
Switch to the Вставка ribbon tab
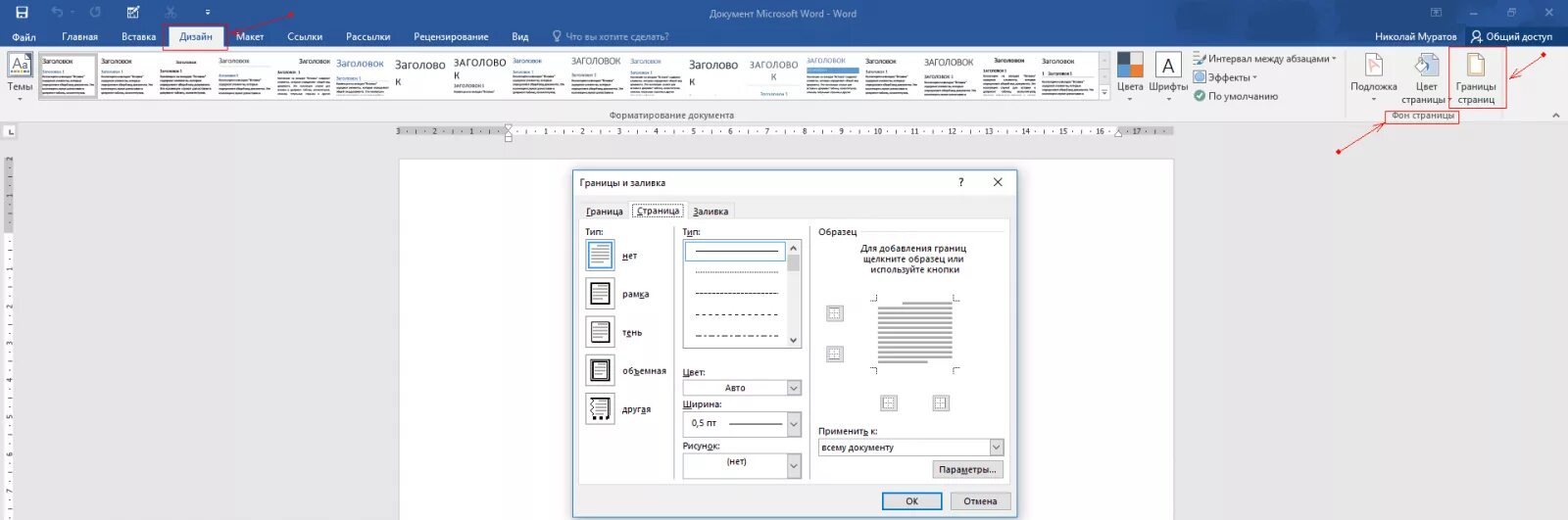point(139,37)
